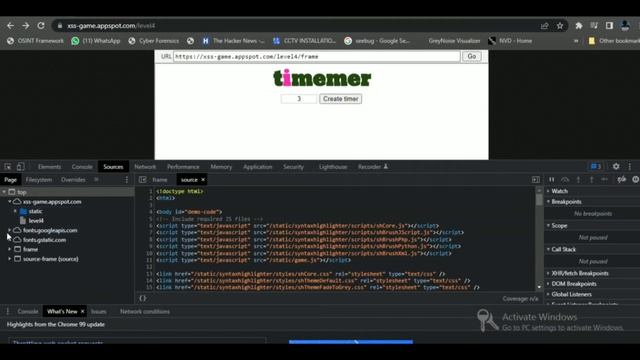Toggle the device toolbar icon in DevTools
This screenshot has width=640, height=360.
[x=20, y=167]
